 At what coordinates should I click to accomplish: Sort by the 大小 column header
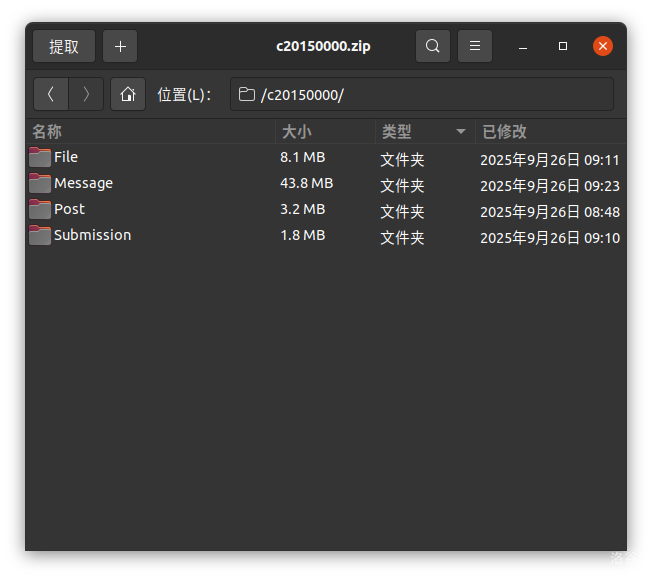pos(297,131)
